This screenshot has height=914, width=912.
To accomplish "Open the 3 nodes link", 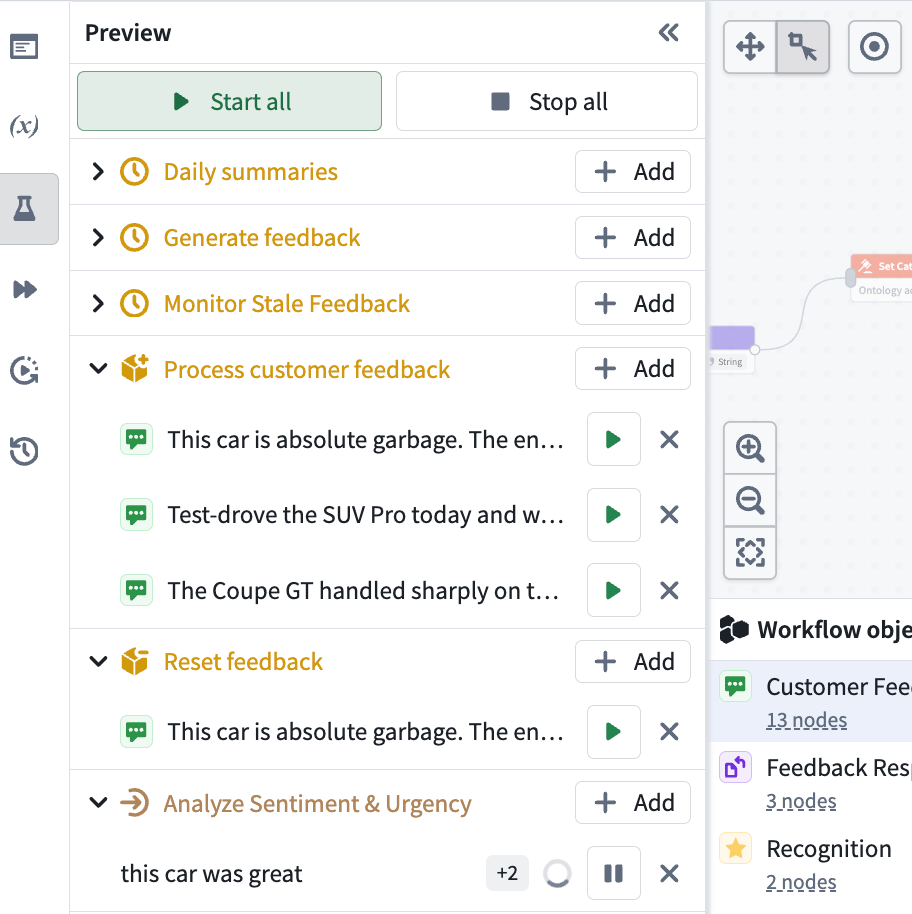I will (801, 801).
